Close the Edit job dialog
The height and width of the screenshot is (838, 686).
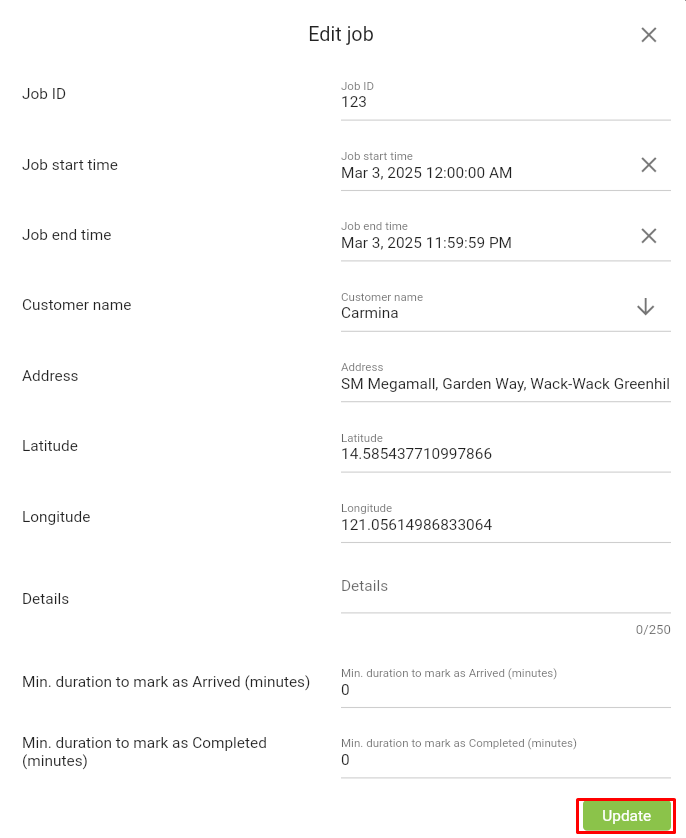[x=649, y=35]
